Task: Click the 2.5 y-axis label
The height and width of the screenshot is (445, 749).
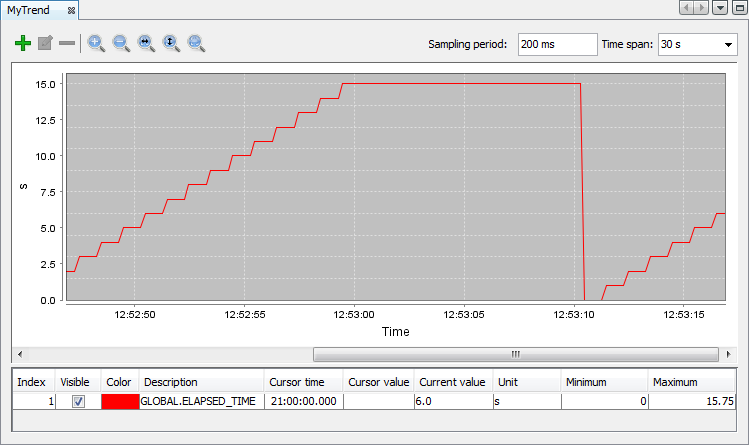Action: 48,265
